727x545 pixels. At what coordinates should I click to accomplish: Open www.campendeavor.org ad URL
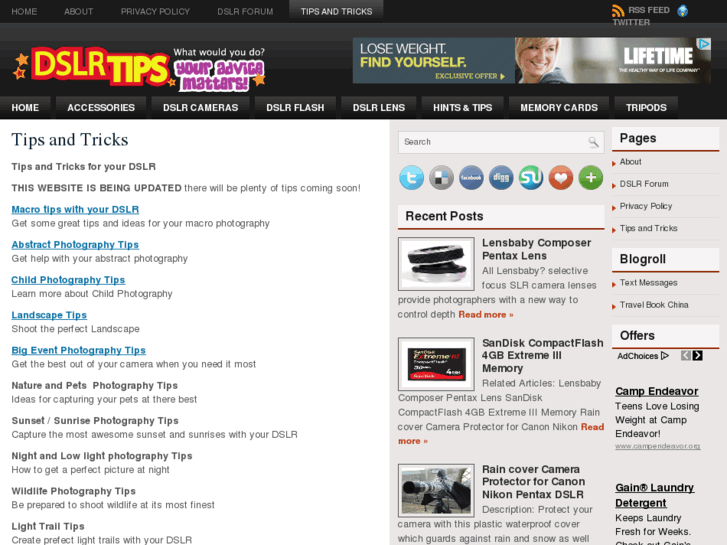657,446
